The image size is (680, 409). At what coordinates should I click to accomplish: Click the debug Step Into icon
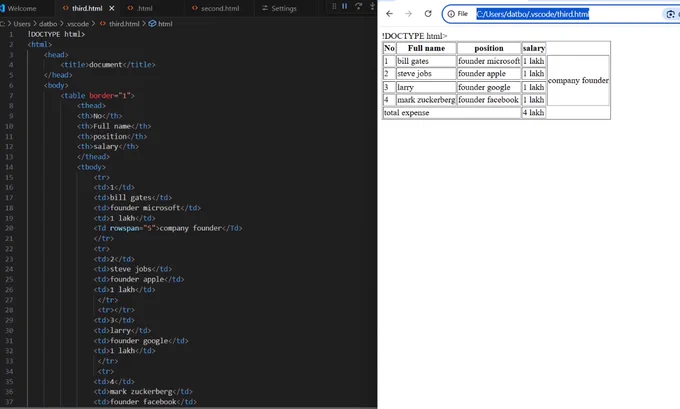(372, 6)
